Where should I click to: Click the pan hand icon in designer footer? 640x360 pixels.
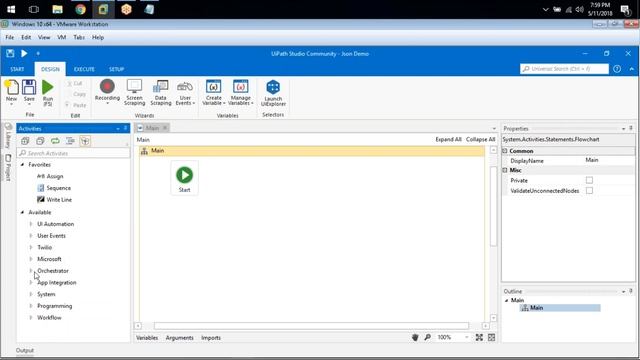[x=415, y=337]
